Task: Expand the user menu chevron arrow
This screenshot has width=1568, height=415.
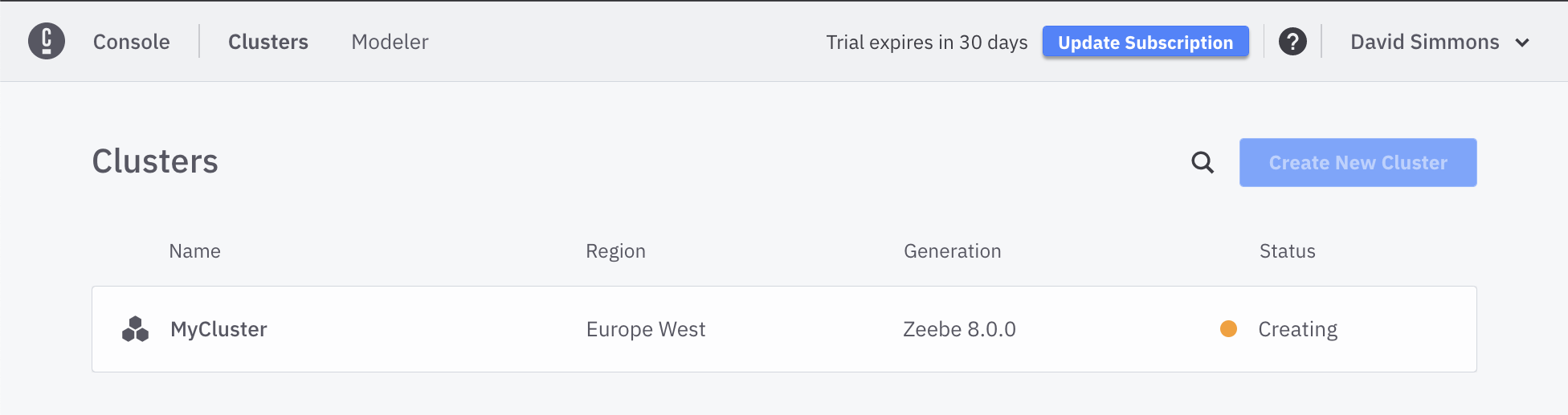Action: 1522,43
